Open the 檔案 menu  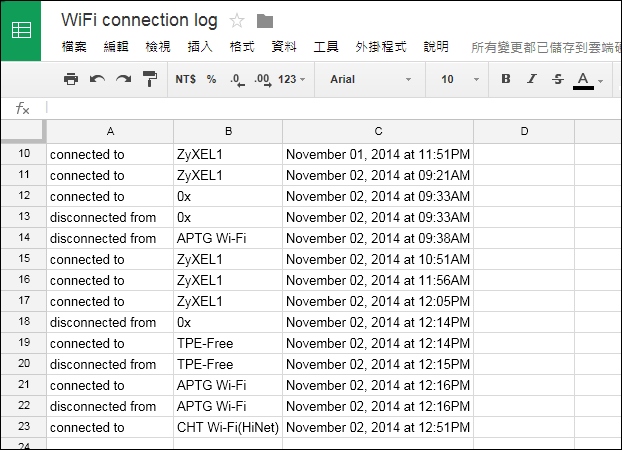click(x=74, y=47)
